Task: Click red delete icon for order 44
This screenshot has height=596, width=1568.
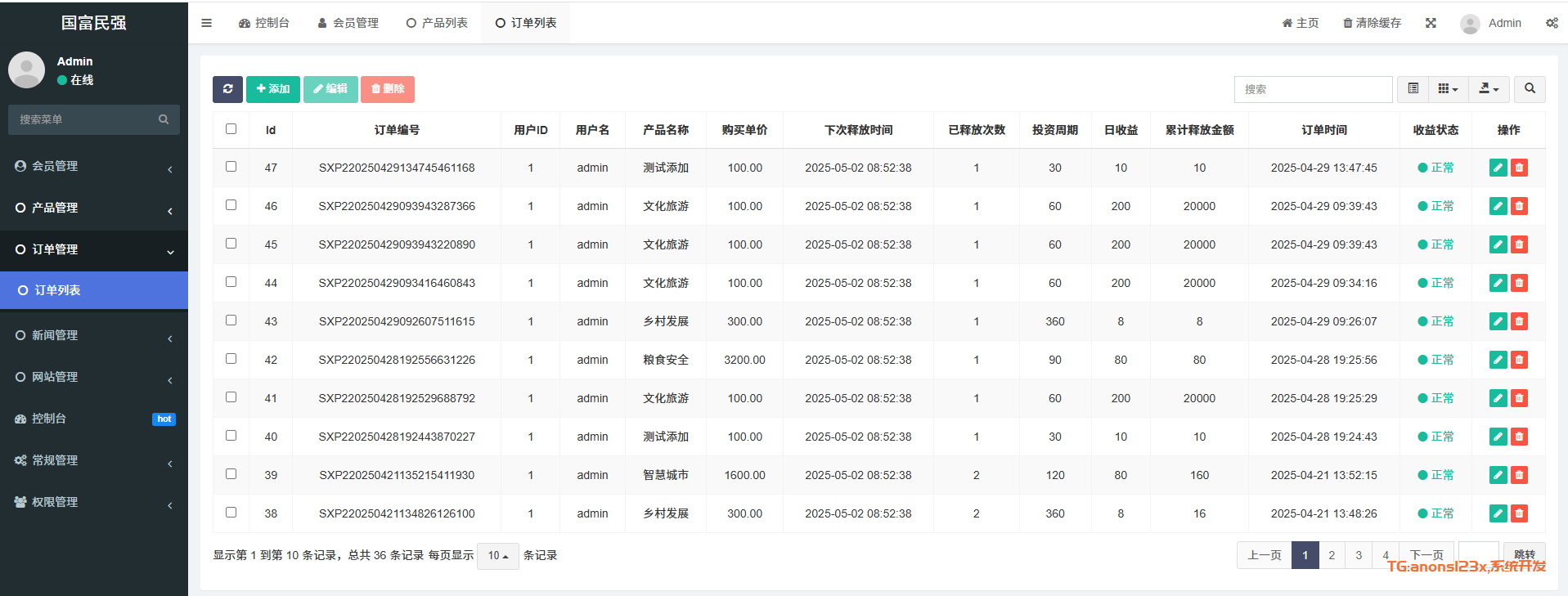Action: 1519,283
